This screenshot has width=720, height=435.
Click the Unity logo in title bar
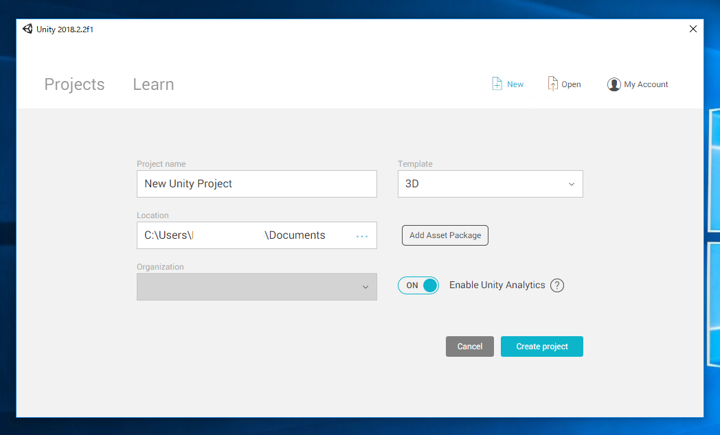point(28,29)
